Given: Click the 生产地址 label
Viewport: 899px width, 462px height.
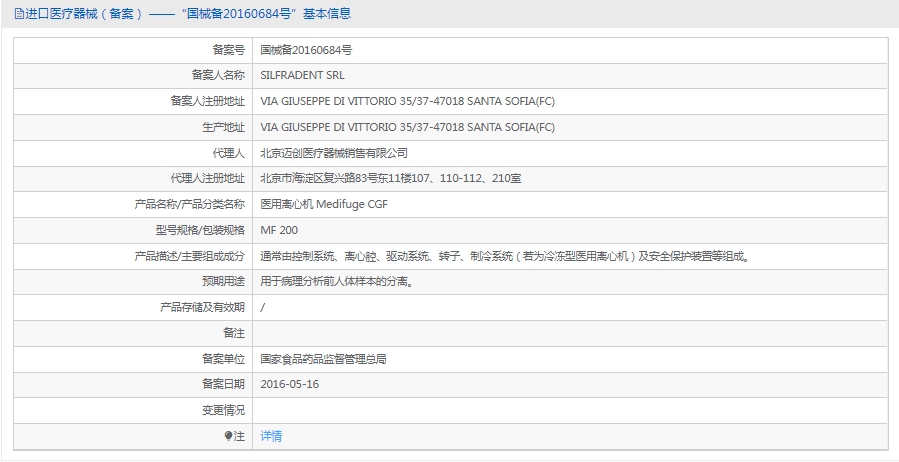Looking at the screenshot, I should click(x=224, y=127).
